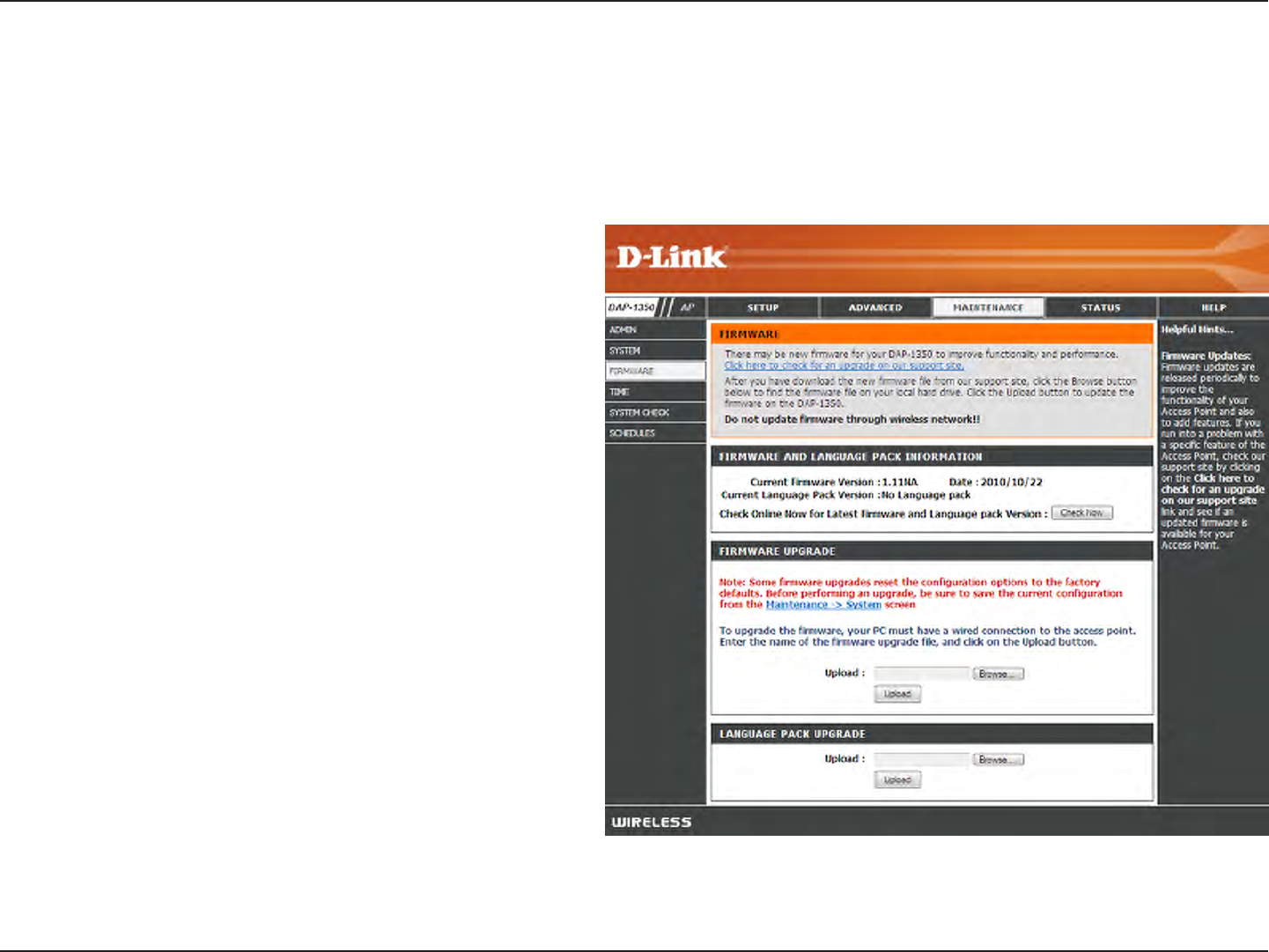Open the Help tab

pyautogui.click(x=1214, y=307)
